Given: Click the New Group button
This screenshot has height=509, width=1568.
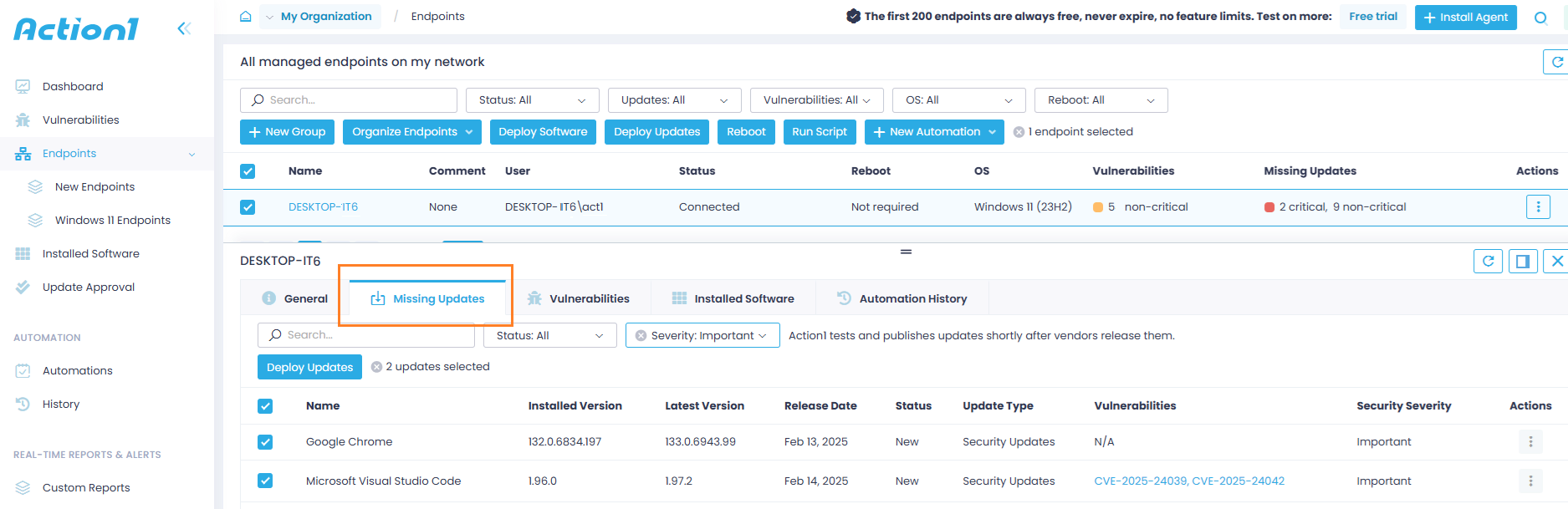Looking at the screenshot, I should (288, 132).
